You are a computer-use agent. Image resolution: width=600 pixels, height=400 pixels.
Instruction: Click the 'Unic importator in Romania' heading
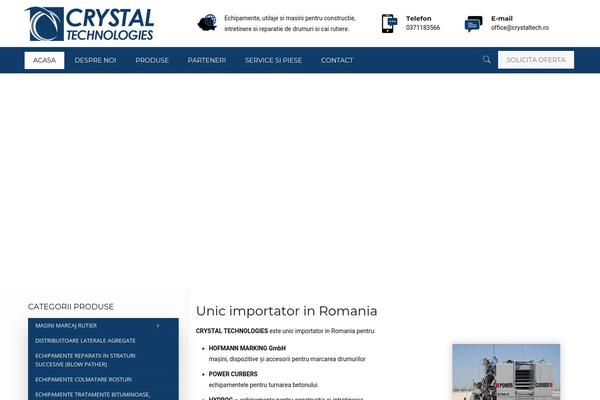(x=287, y=311)
